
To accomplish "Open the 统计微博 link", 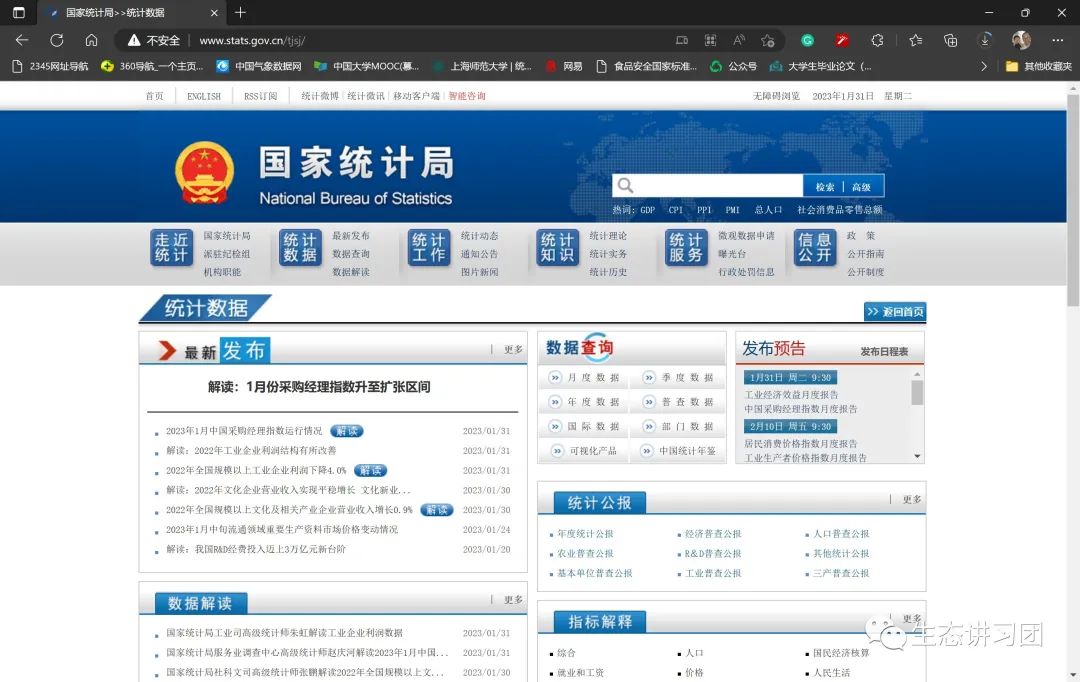I will pyautogui.click(x=320, y=96).
